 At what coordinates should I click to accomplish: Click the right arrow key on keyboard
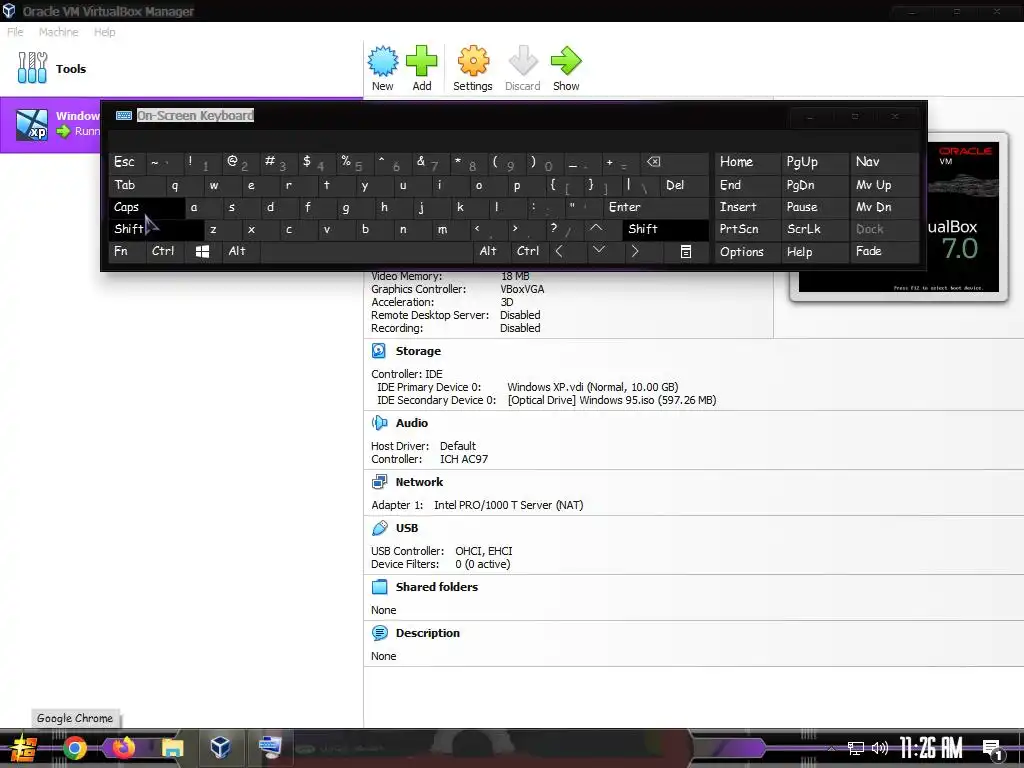click(x=635, y=251)
